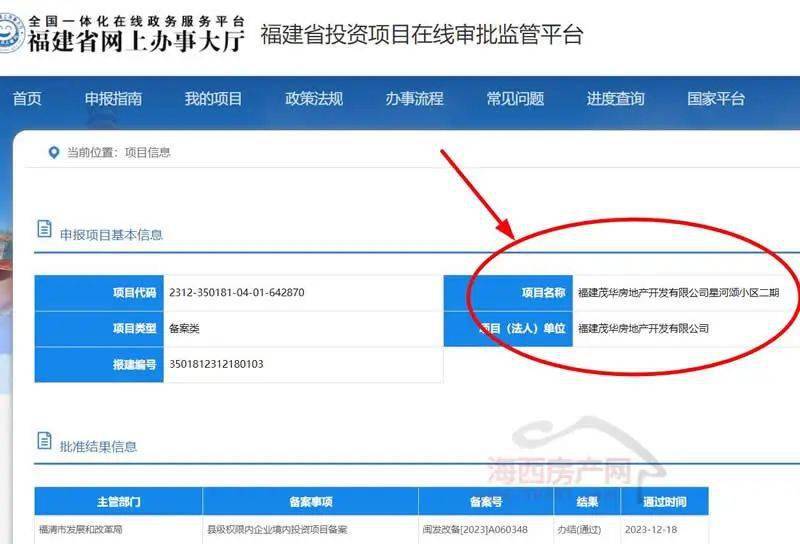Open the 首页 navigation item
This screenshot has width=800, height=544.
[27, 98]
